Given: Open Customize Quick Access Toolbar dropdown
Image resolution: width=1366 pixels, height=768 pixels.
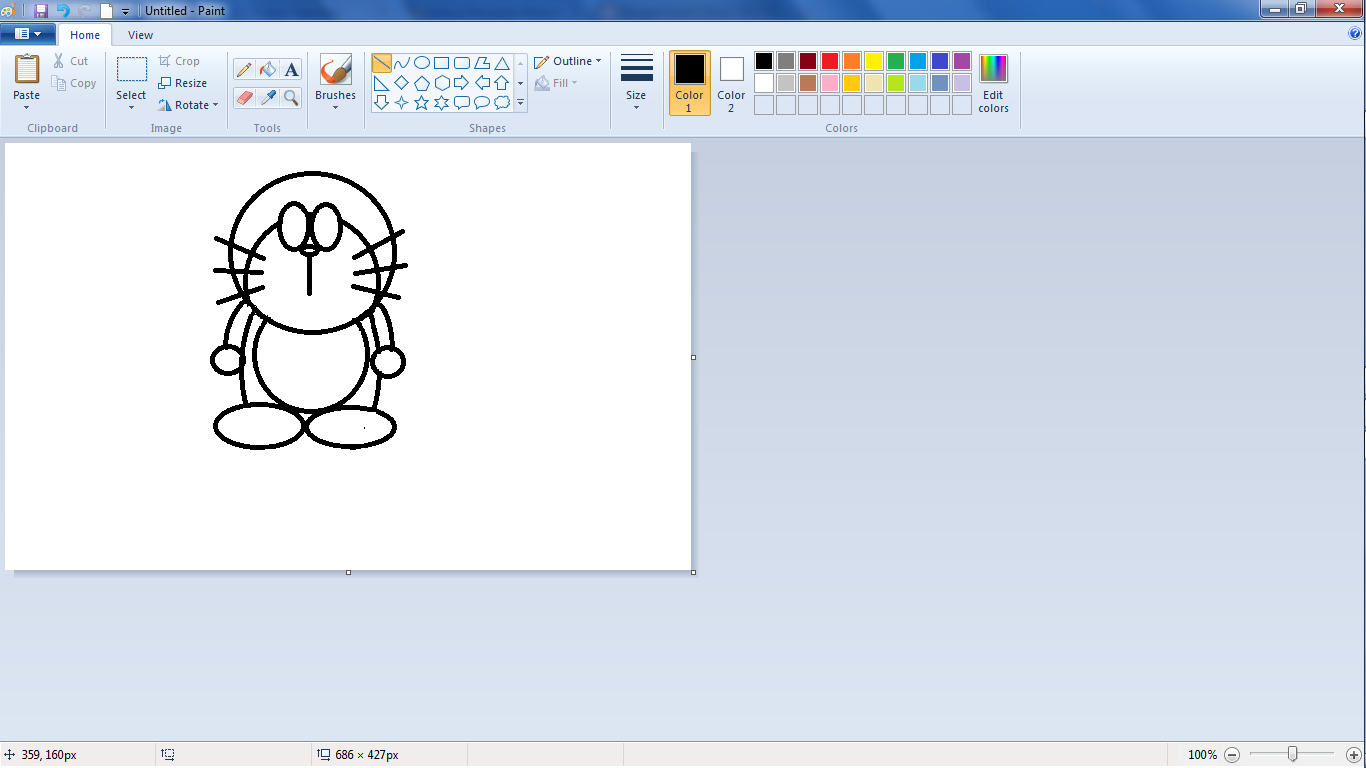Looking at the screenshot, I should (x=126, y=11).
